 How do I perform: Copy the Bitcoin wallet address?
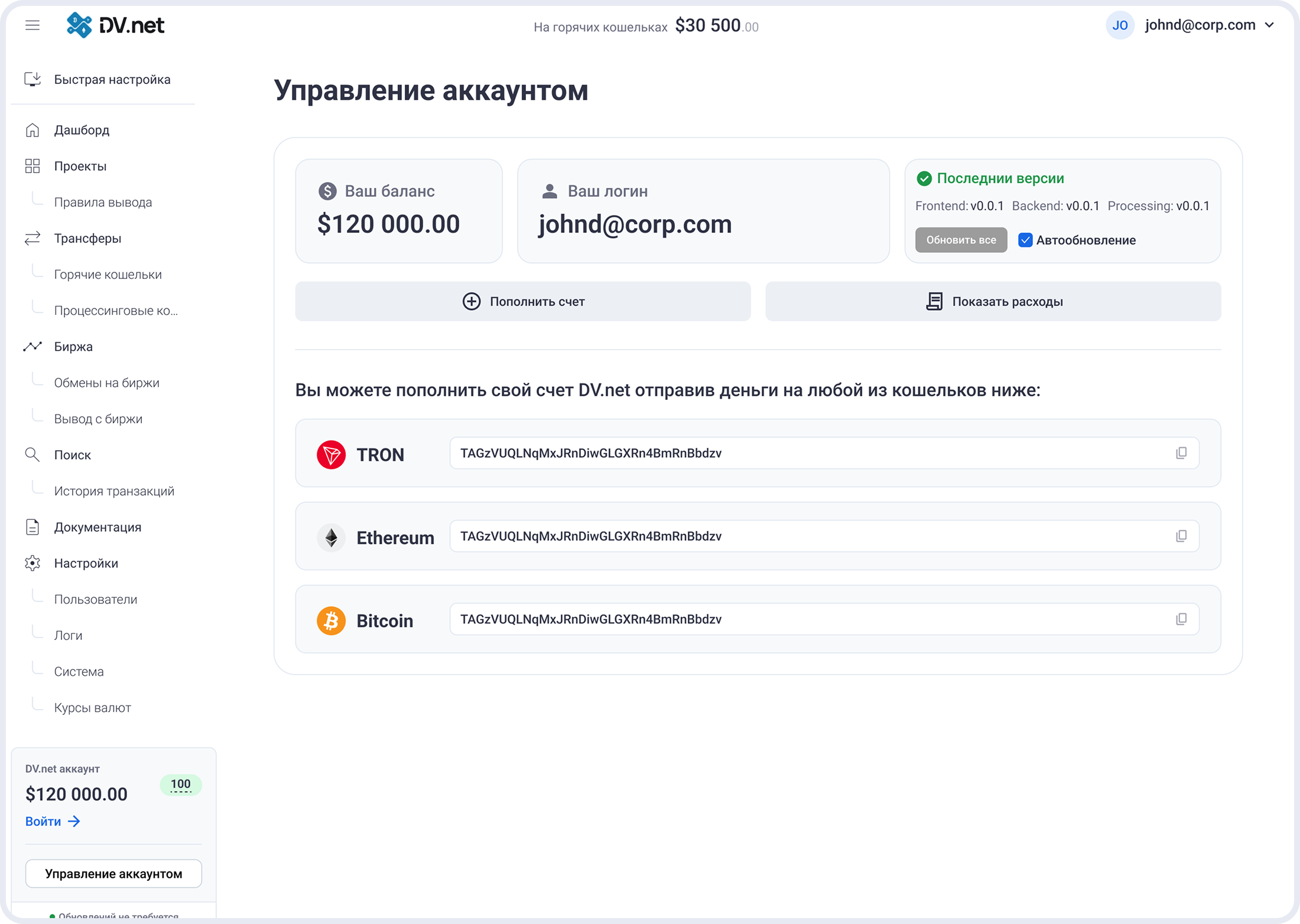[1181, 619]
